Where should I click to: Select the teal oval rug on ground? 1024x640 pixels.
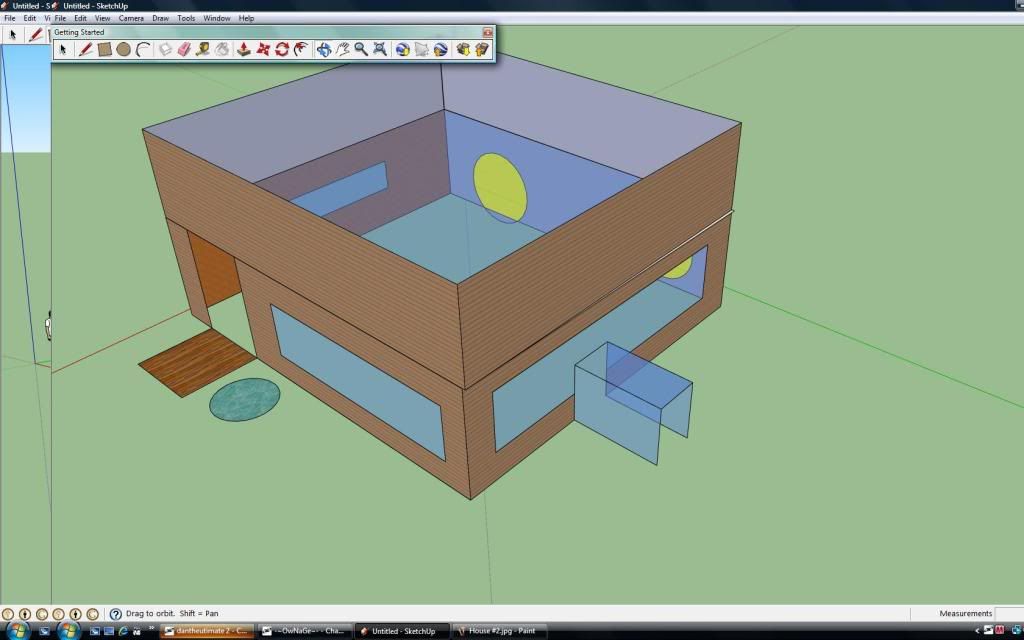click(x=244, y=400)
